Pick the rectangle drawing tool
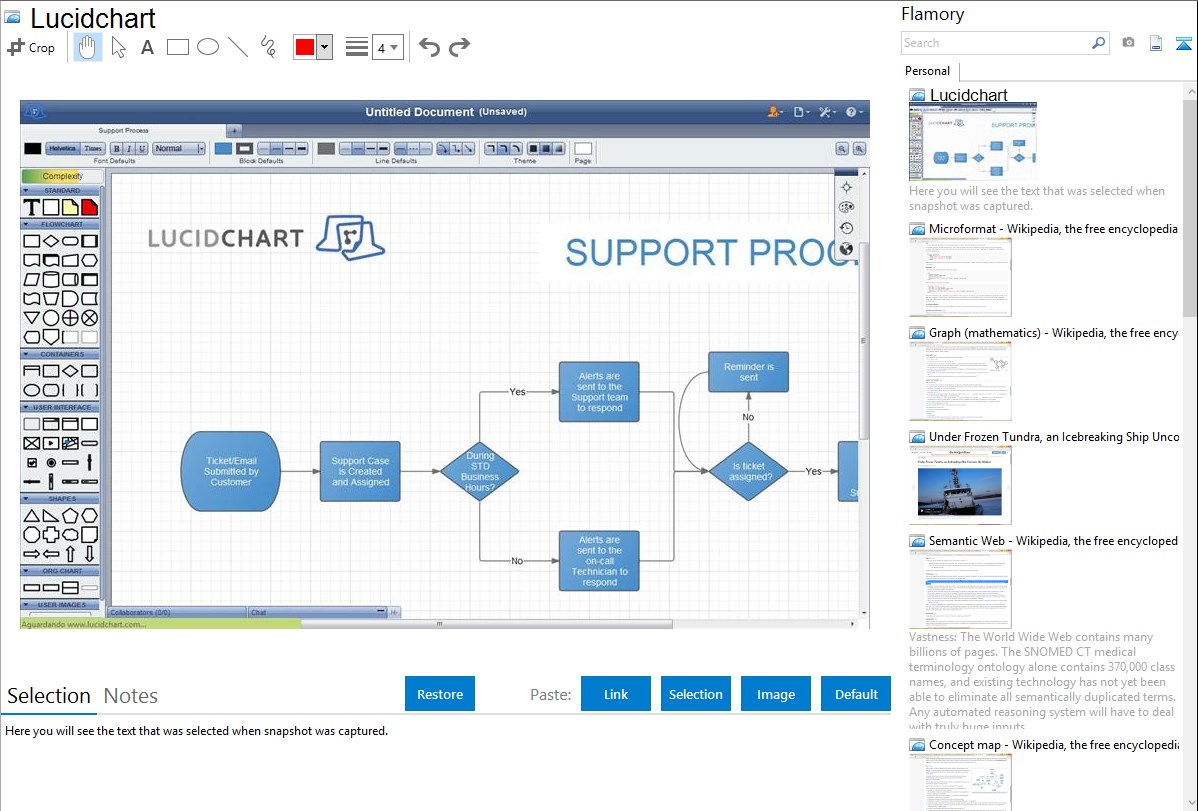 (x=177, y=47)
